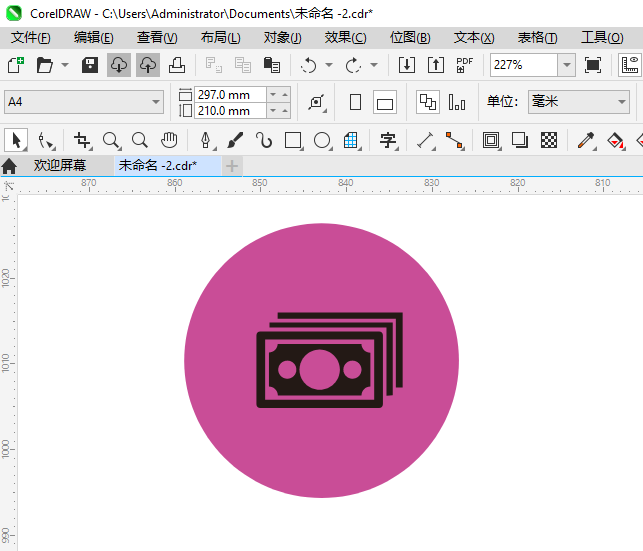Screen dimensions: 643x551
Task: Open the 对象(J) menu
Action: point(283,38)
